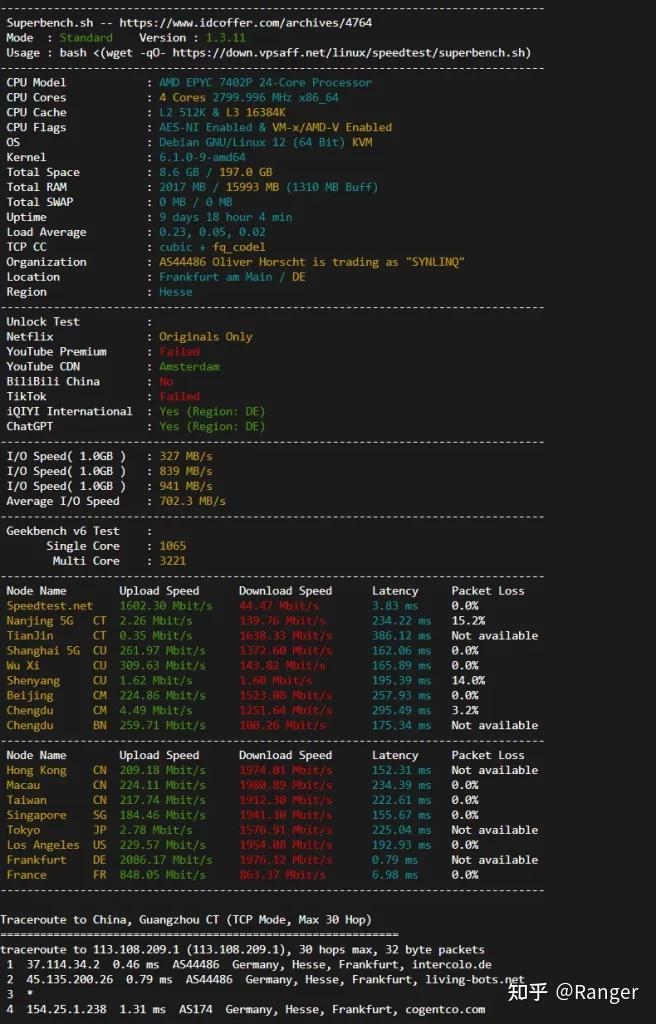
Task: Select the Organization AS44486 SYNLINQ text
Action: [312, 262]
